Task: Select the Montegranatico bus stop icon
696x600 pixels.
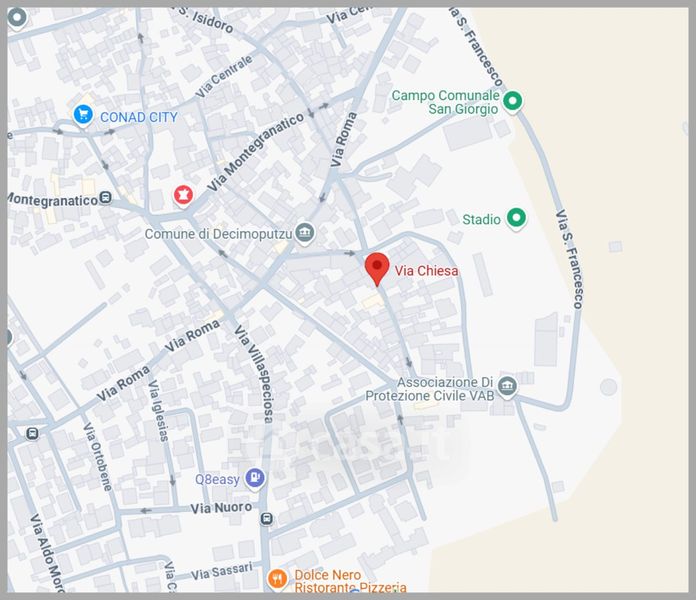Action: click(105, 197)
